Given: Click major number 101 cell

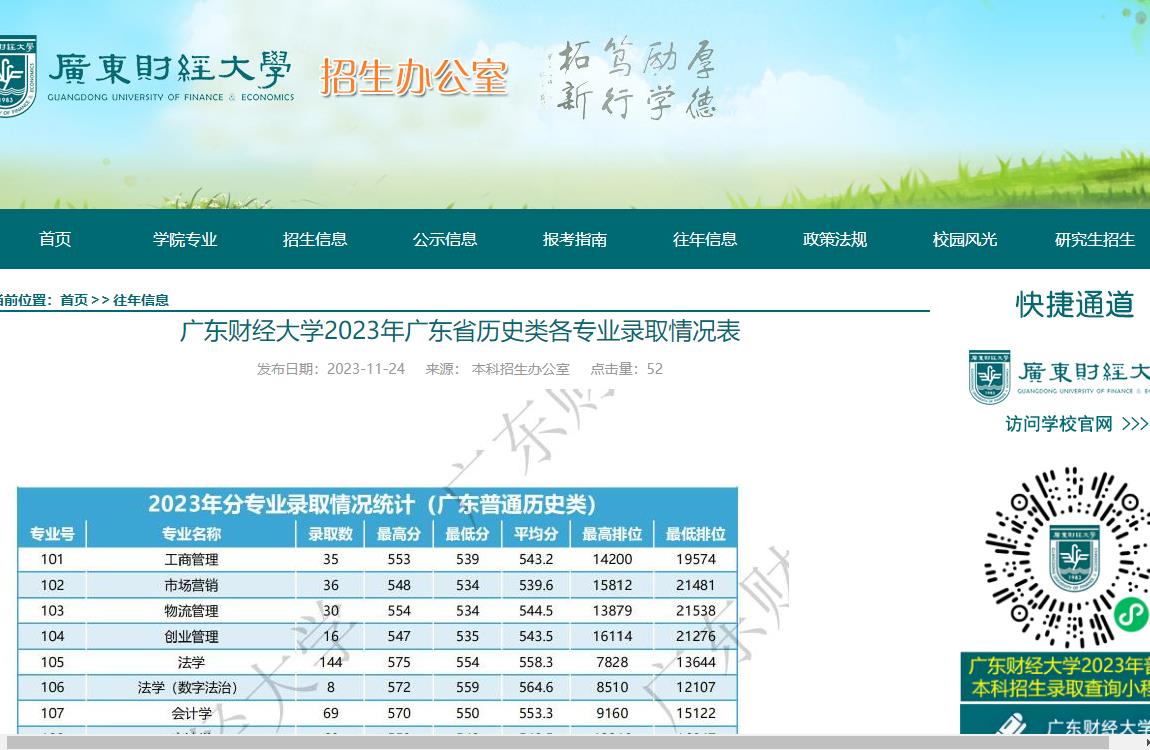Looking at the screenshot, I should click(x=52, y=559).
